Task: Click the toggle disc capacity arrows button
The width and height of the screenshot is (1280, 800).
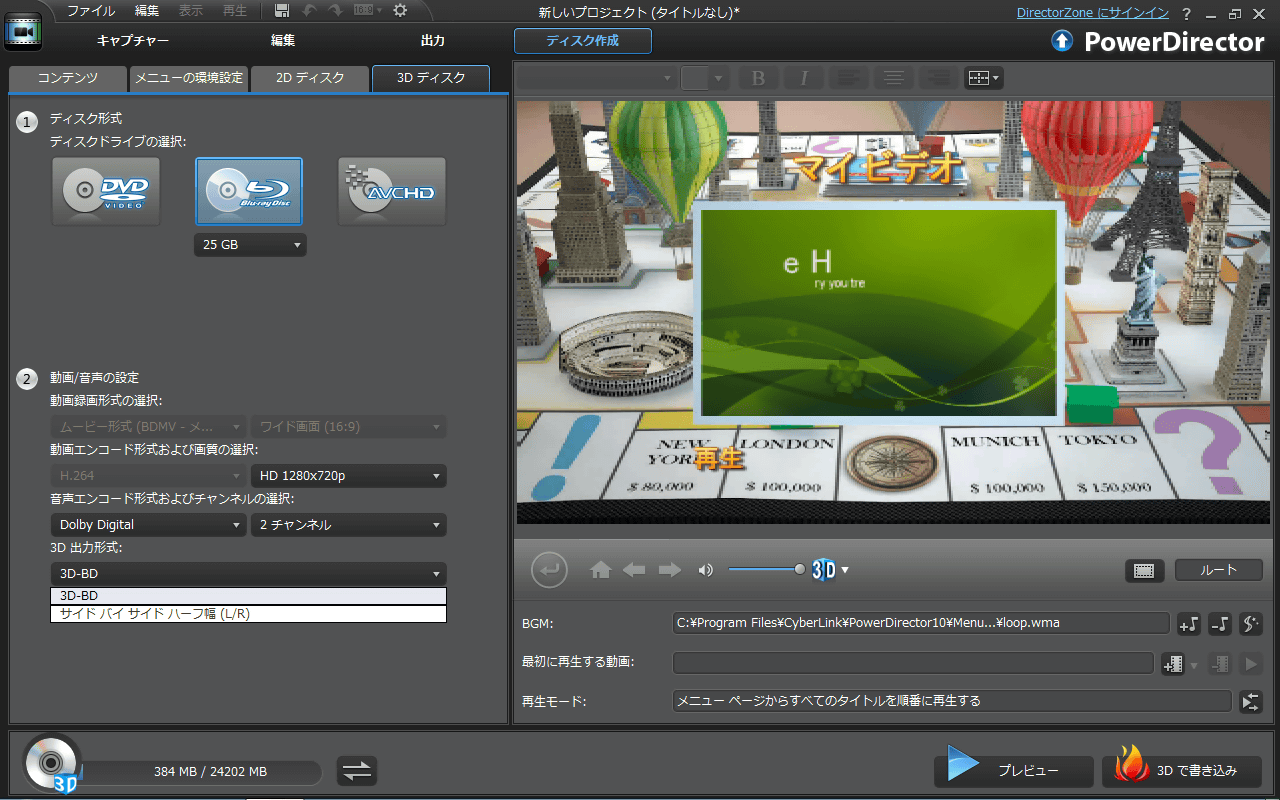Action: click(357, 771)
